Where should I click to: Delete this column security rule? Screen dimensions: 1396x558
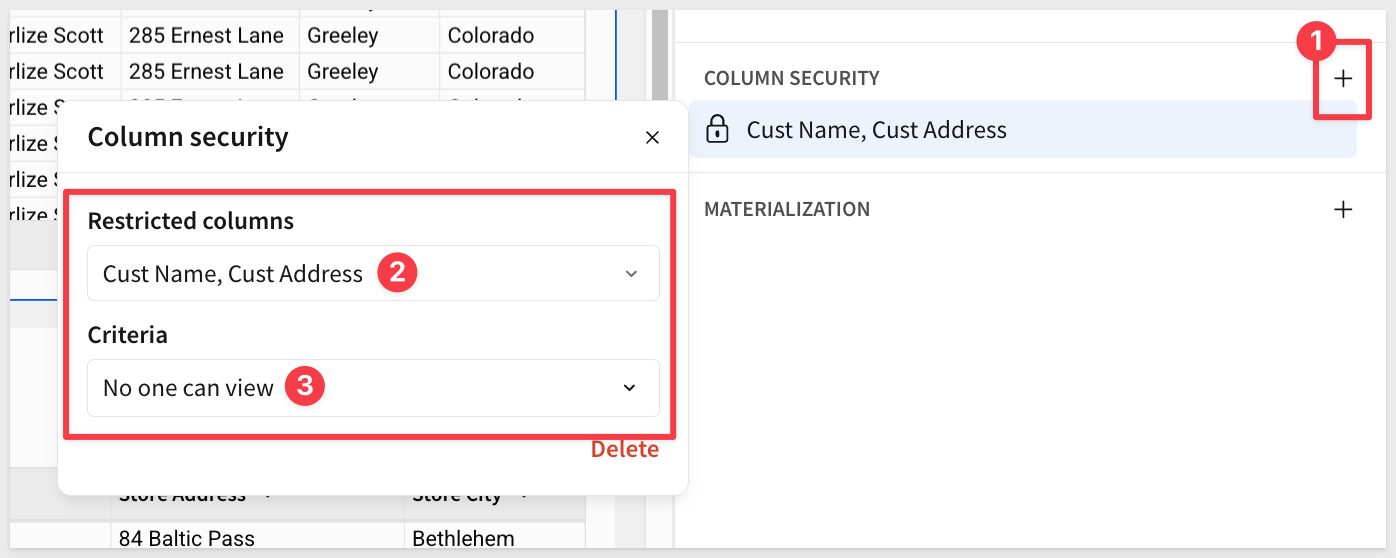click(624, 449)
